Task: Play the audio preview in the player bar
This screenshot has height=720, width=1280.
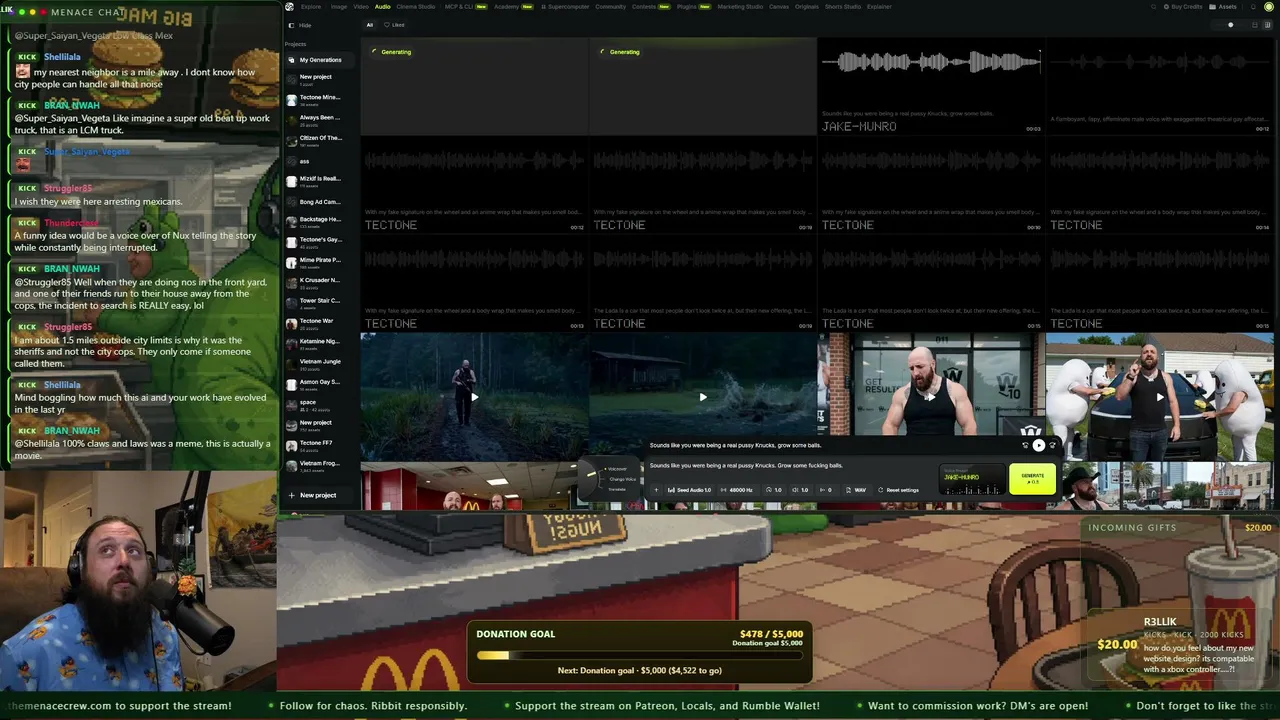Action: coord(1038,446)
